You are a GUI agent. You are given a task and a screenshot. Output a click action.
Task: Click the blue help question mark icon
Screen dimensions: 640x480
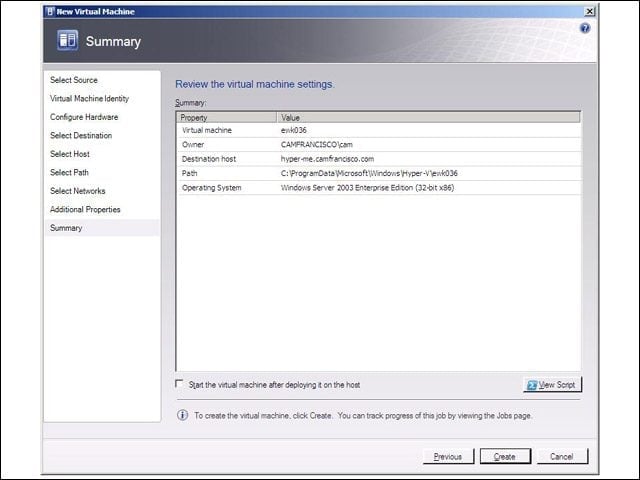(584, 28)
